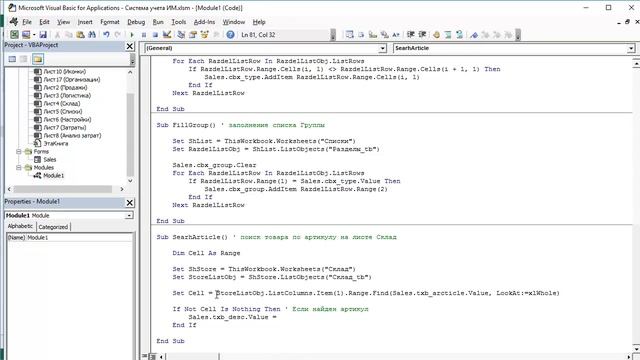Click the Parameter Info toolbar icon

(384, 35)
